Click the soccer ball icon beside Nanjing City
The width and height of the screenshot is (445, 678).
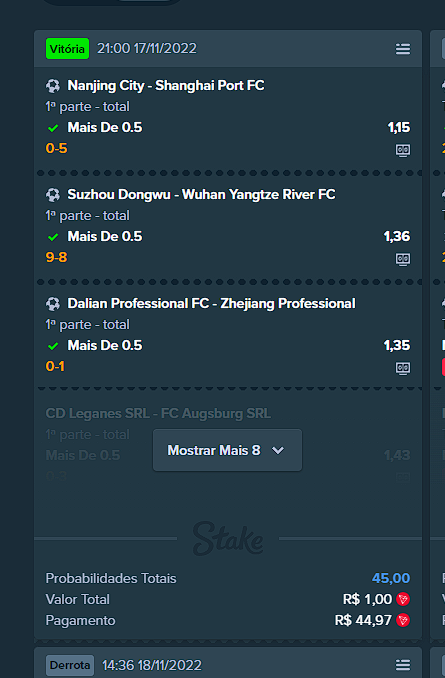coord(53,86)
